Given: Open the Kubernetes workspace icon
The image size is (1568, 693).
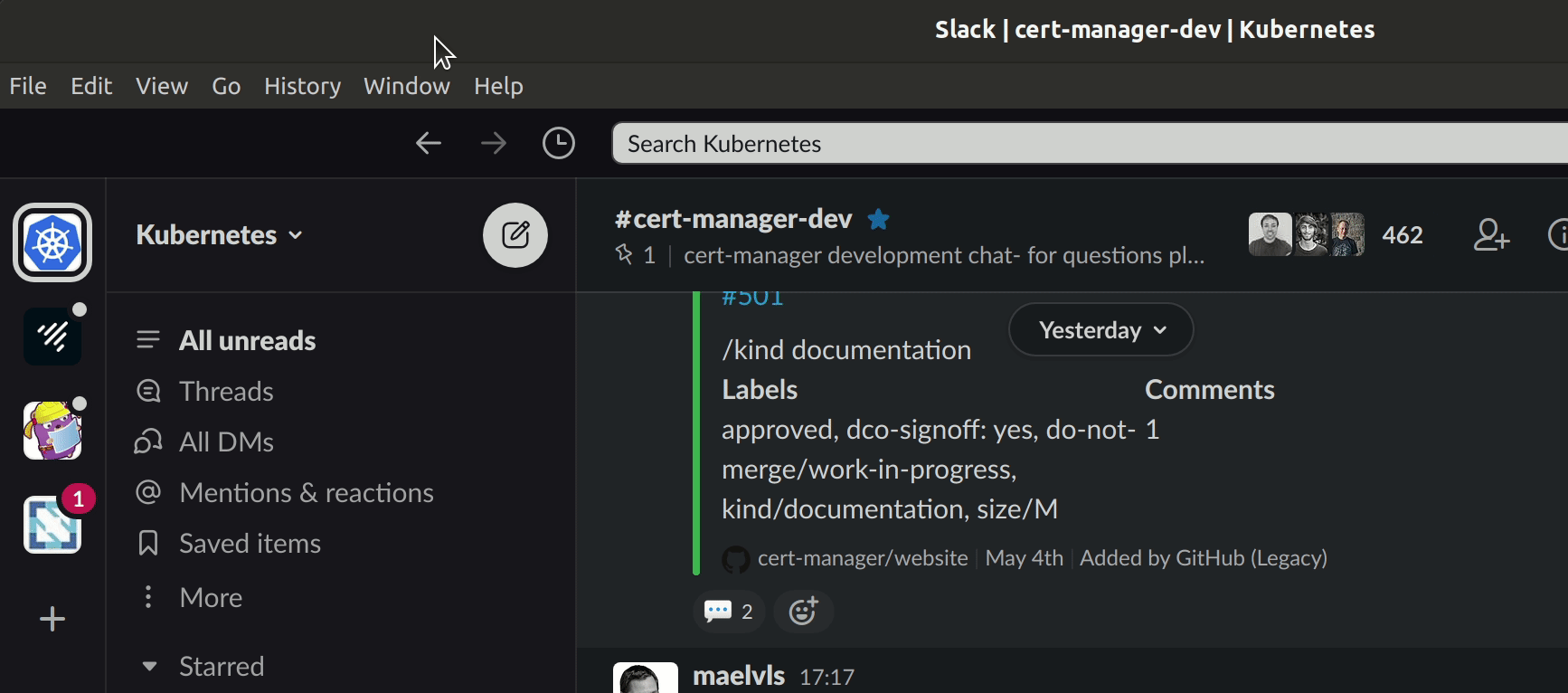Looking at the screenshot, I should [52, 242].
